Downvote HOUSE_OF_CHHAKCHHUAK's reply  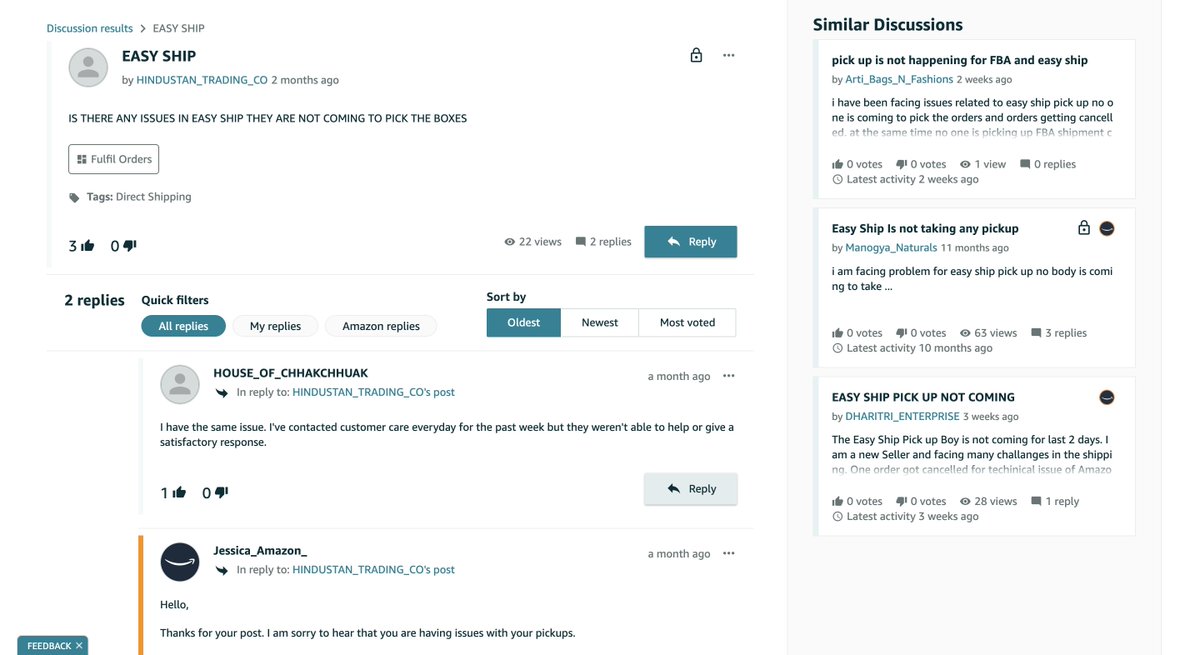[x=221, y=492]
